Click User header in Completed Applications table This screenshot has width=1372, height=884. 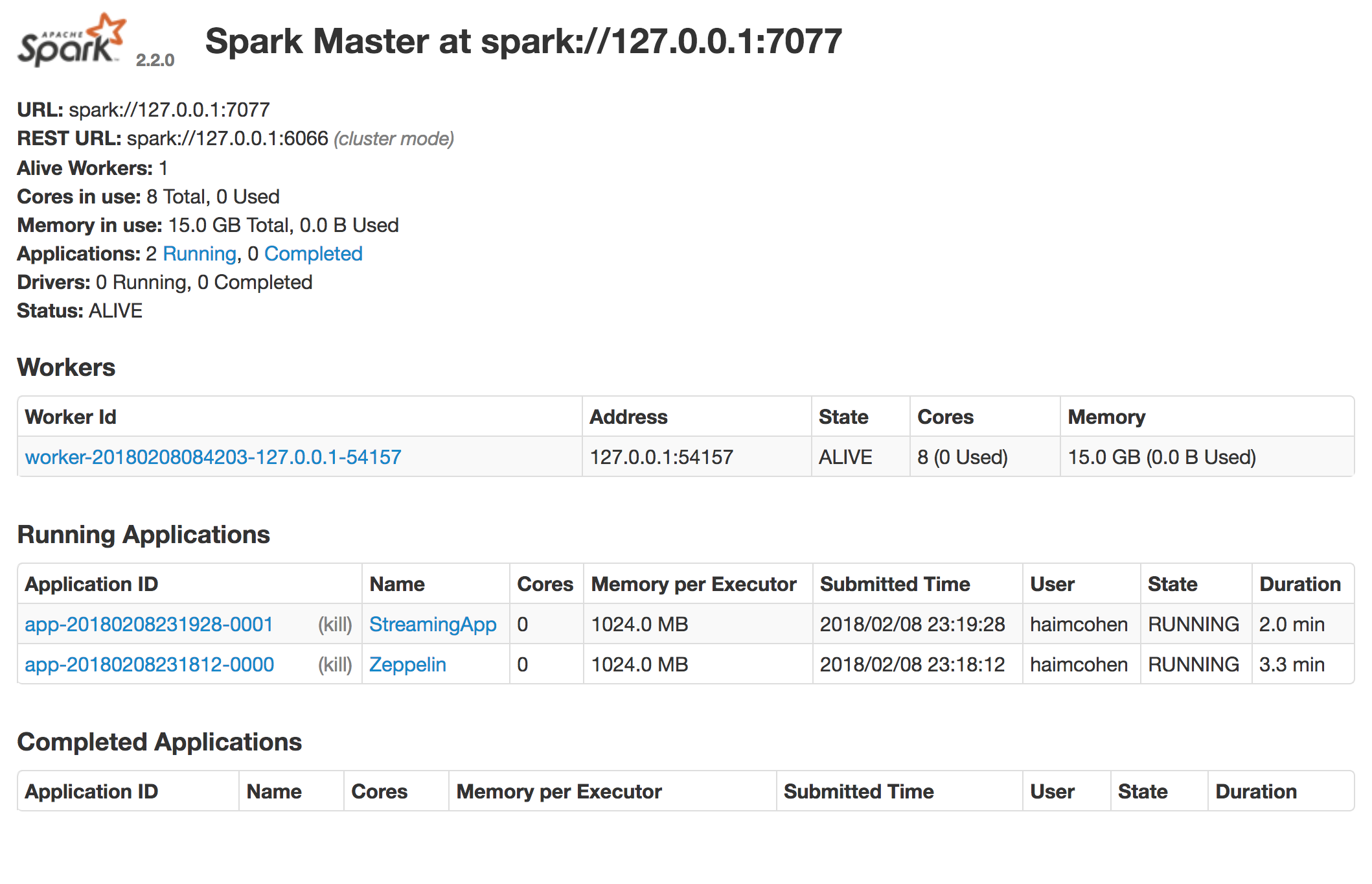(1051, 792)
